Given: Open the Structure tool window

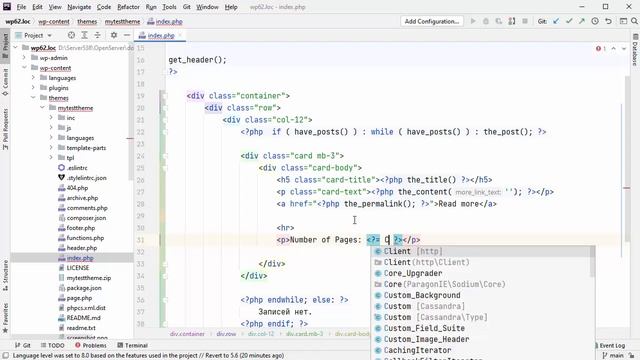Looking at the screenshot, I should [x=5, y=275].
